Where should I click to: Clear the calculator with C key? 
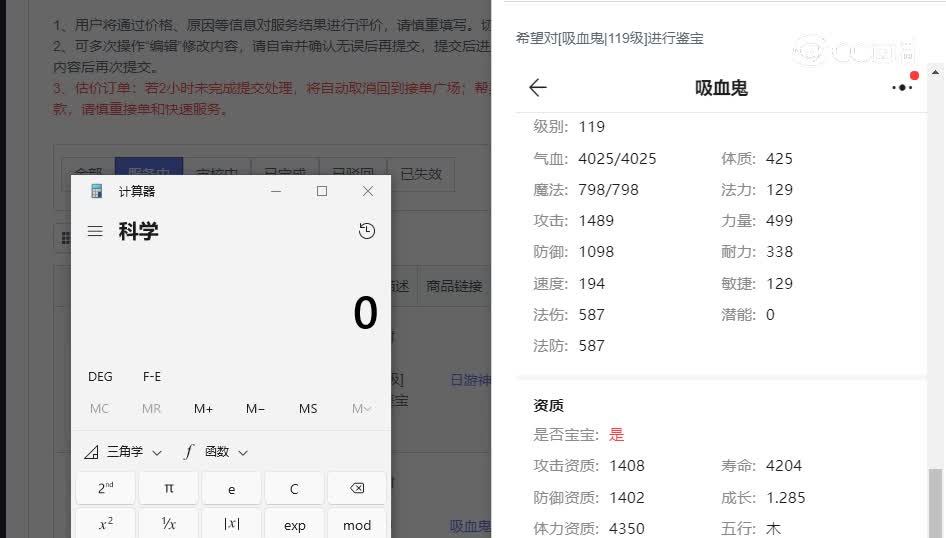tap(294, 489)
